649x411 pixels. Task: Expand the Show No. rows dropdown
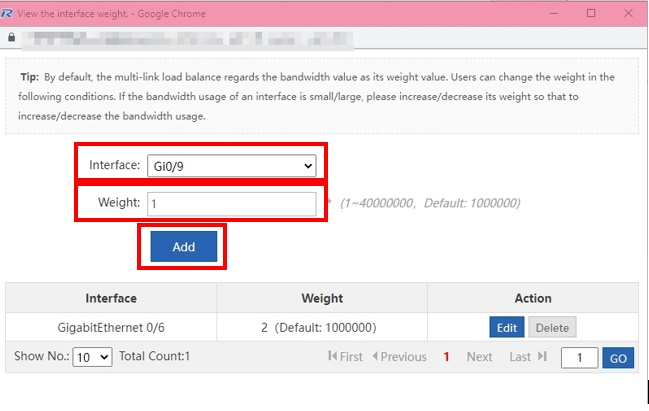(x=92, y=357)
